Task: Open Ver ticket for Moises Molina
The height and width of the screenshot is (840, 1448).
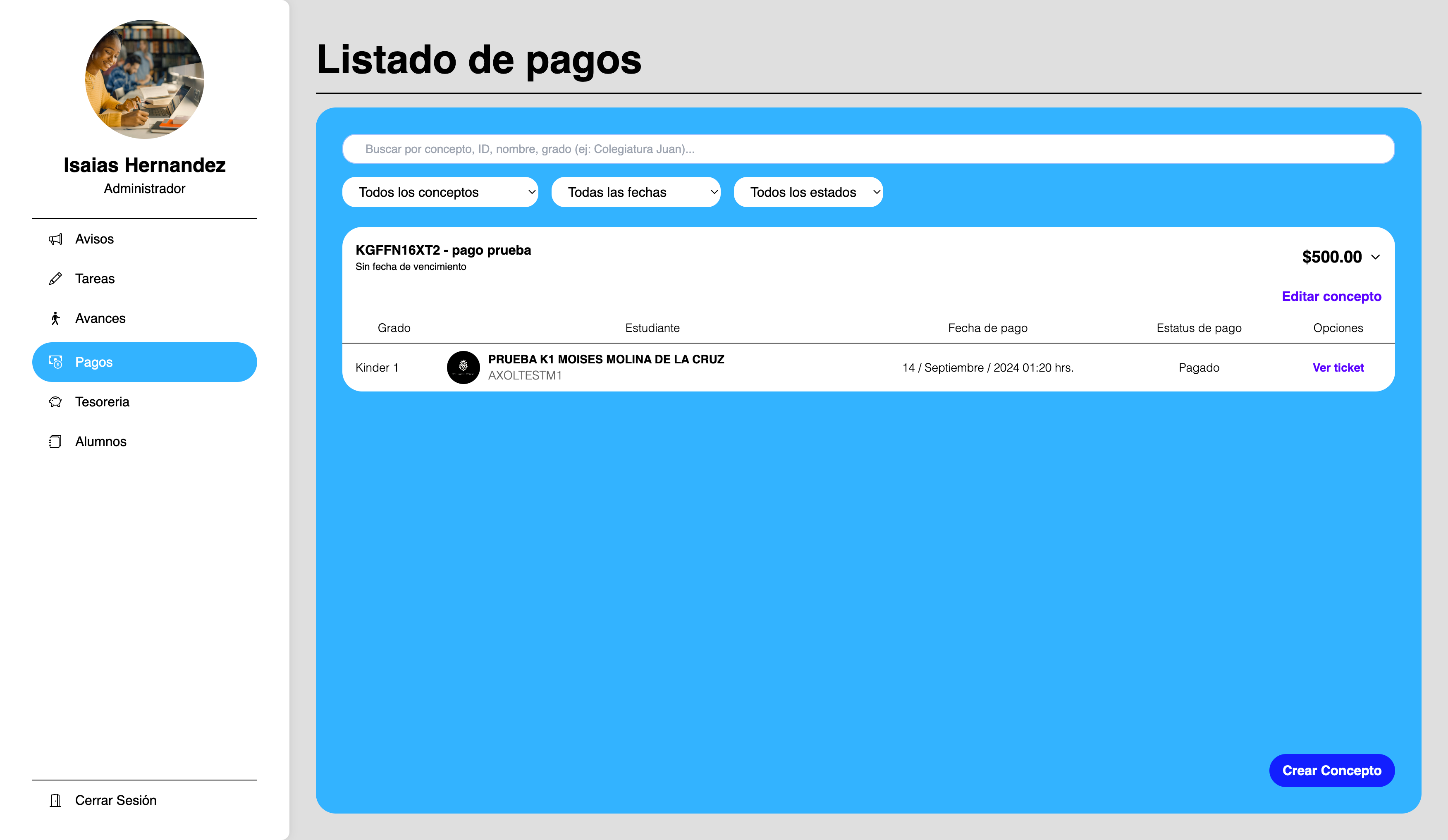Action: [1338, 368]
